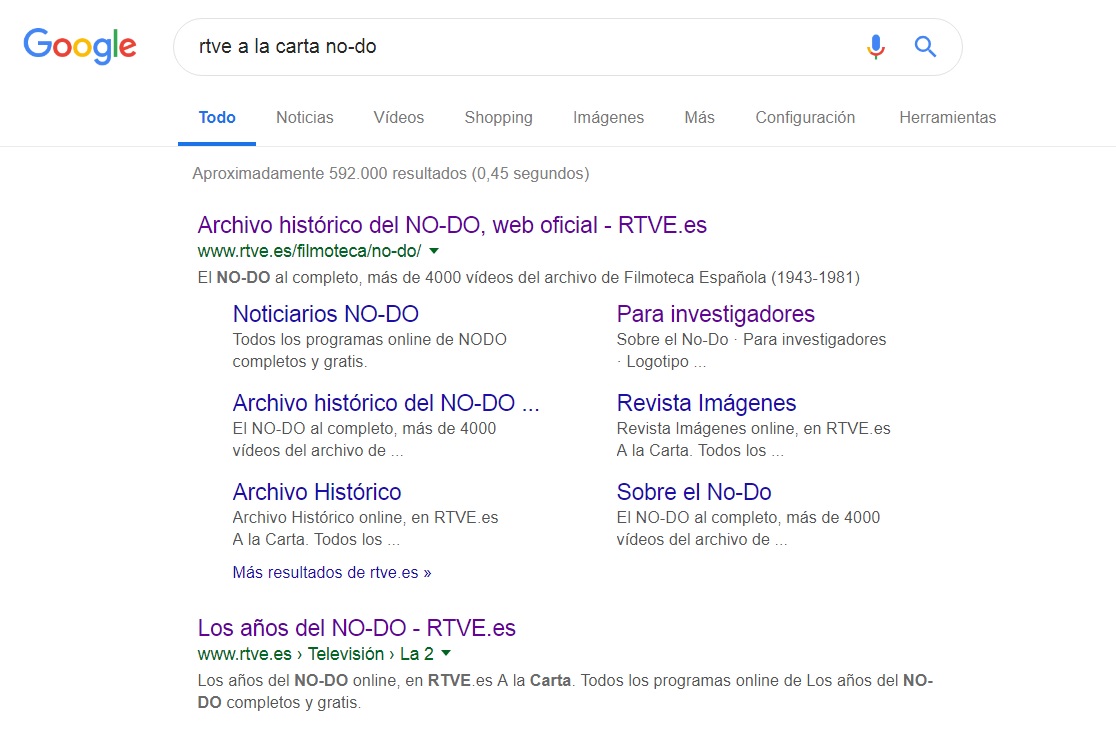Open the Para investigadores sitelink
1116x738 pixels.
[x=715, y=314]
